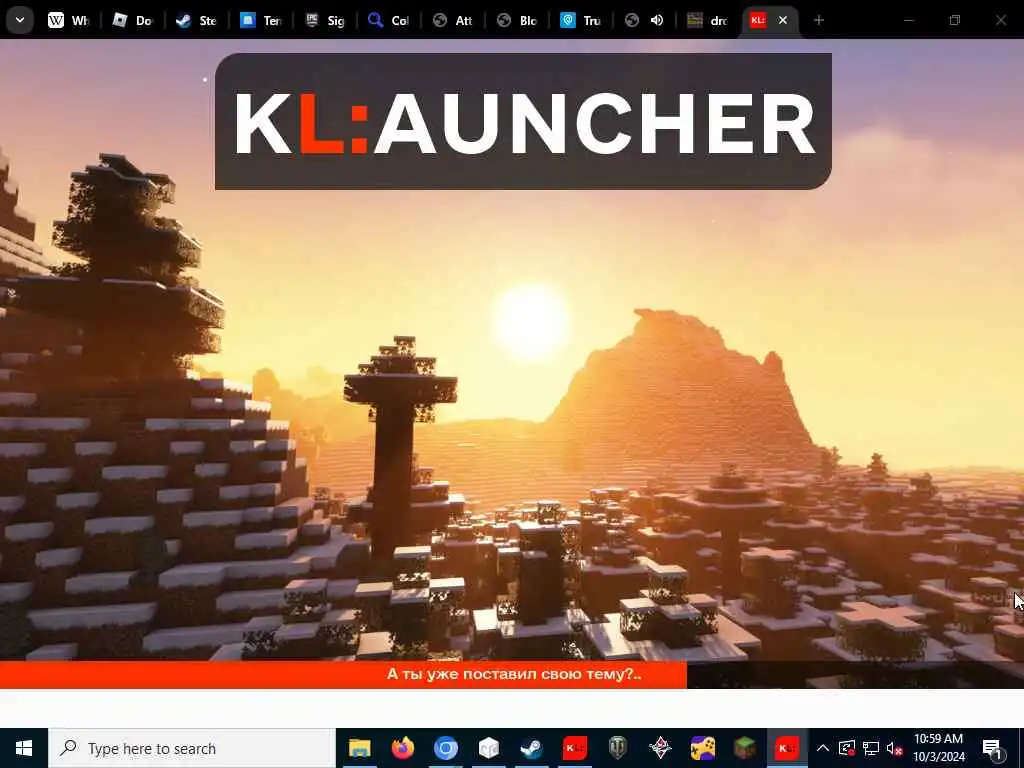Open the purple gamepad app in taskbar

click(703, 748)
